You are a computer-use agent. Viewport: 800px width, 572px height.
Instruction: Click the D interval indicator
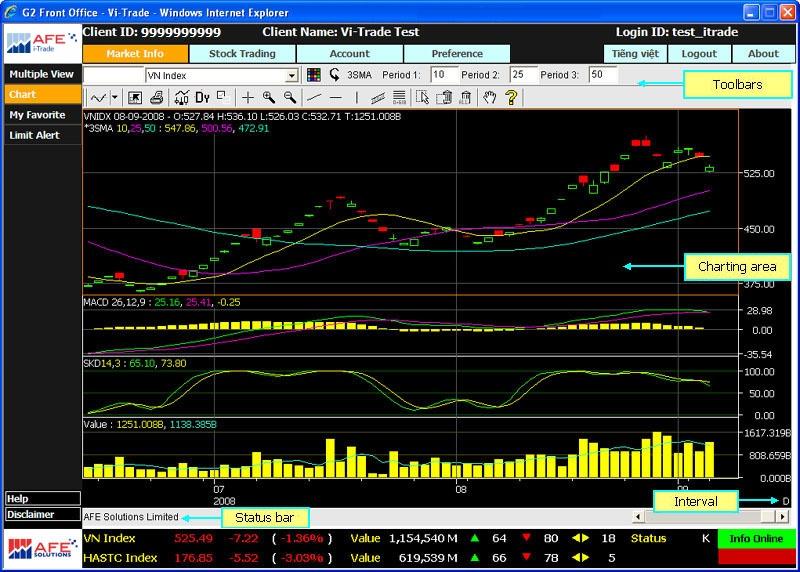click(x=786, y=501)
